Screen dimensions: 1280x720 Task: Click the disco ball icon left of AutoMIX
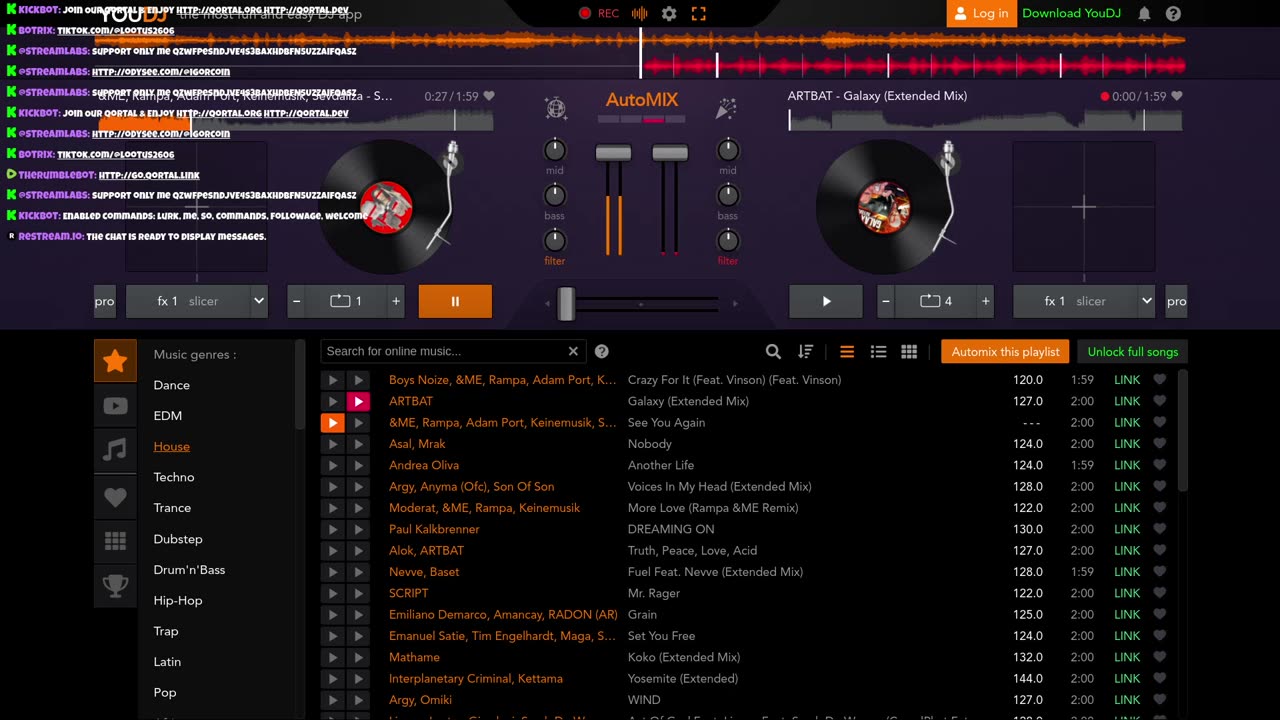[x=555, y=109]
